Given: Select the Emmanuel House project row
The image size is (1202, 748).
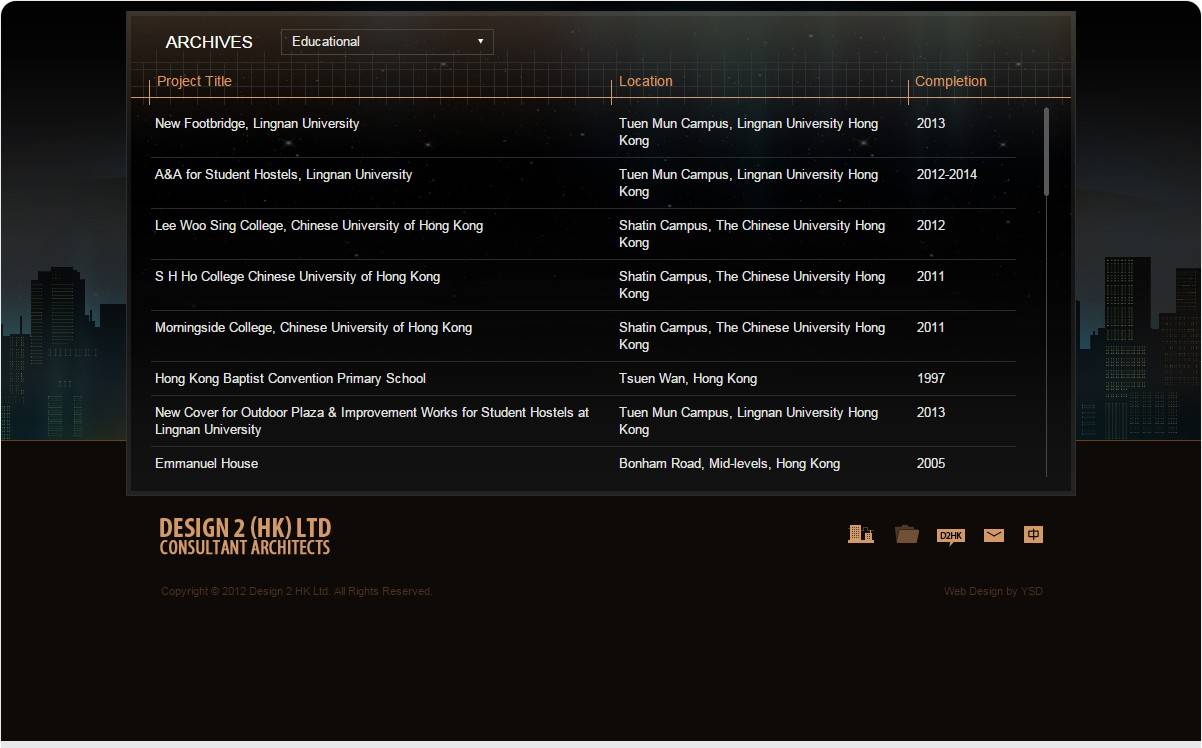Looking at the screenshot, I should click(206, 464).
